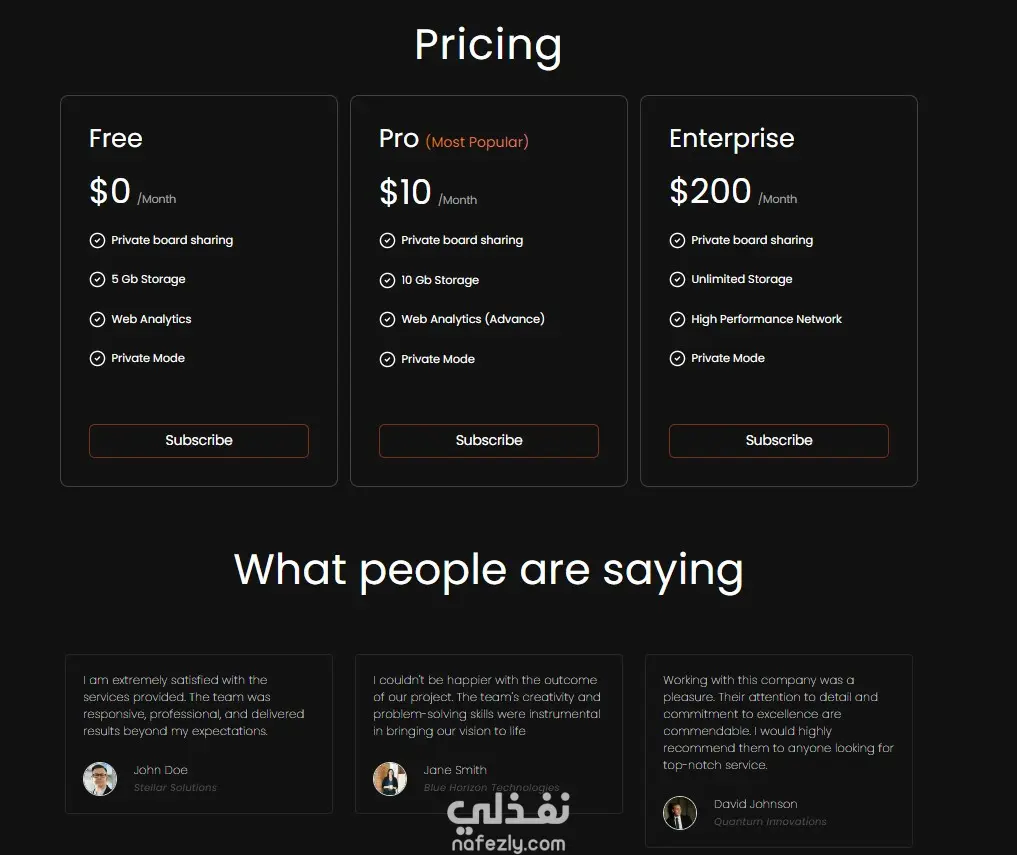Subscribe to the Enterprise plan

[779, 441]
